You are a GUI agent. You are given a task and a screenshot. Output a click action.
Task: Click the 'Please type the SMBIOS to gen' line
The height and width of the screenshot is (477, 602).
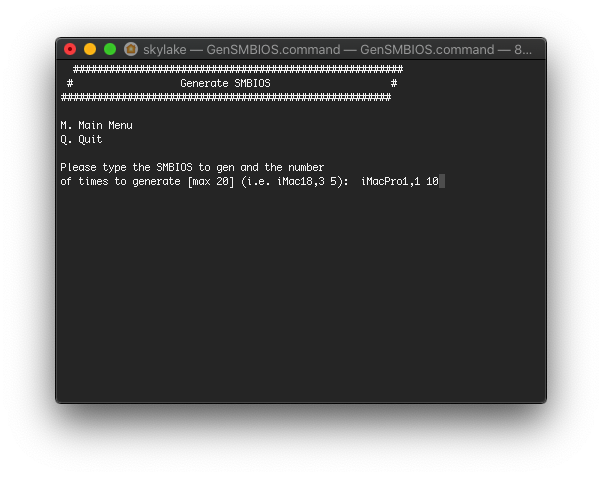192,167
